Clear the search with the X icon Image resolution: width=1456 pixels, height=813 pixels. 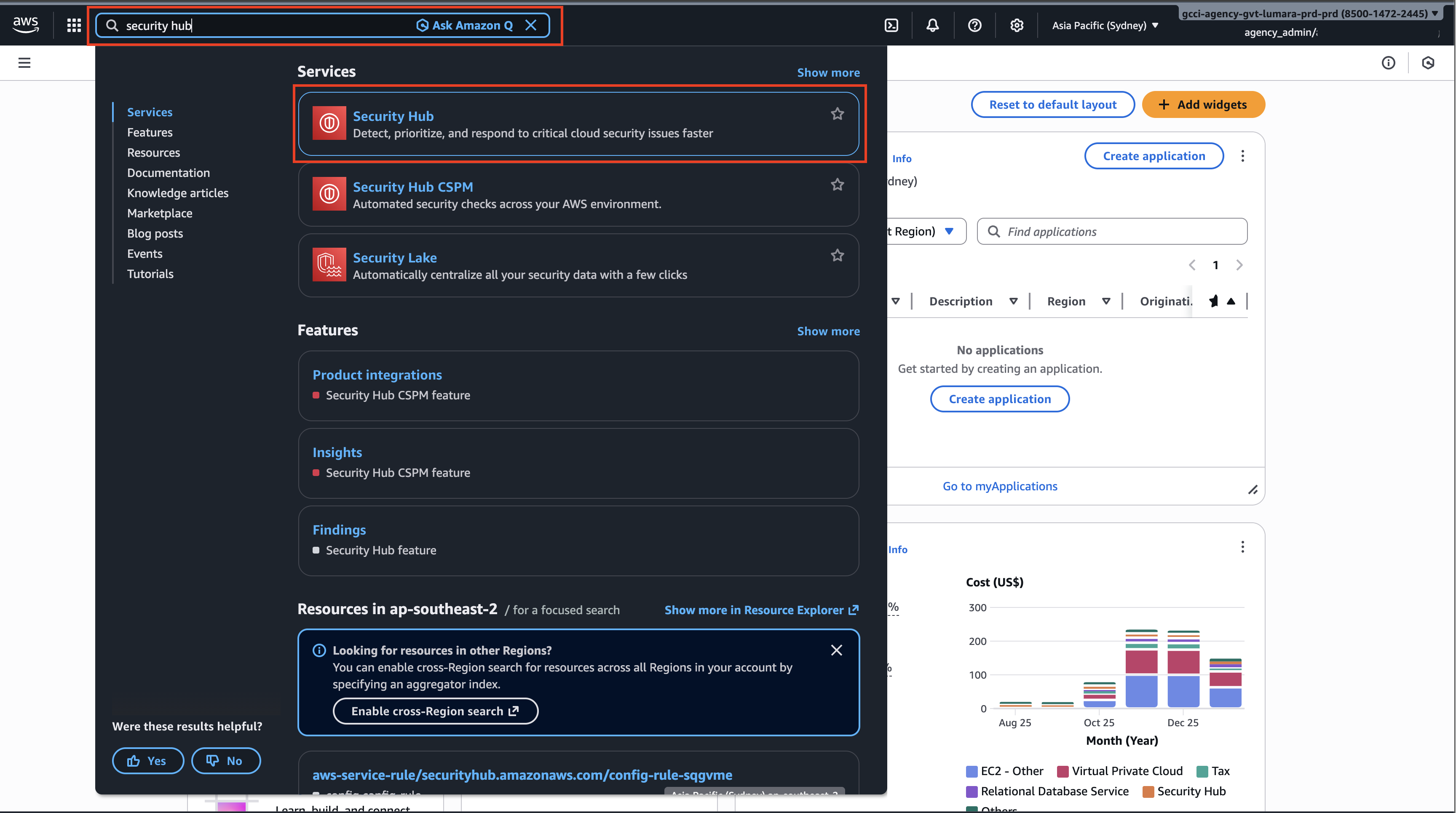(x=531, y=25)
